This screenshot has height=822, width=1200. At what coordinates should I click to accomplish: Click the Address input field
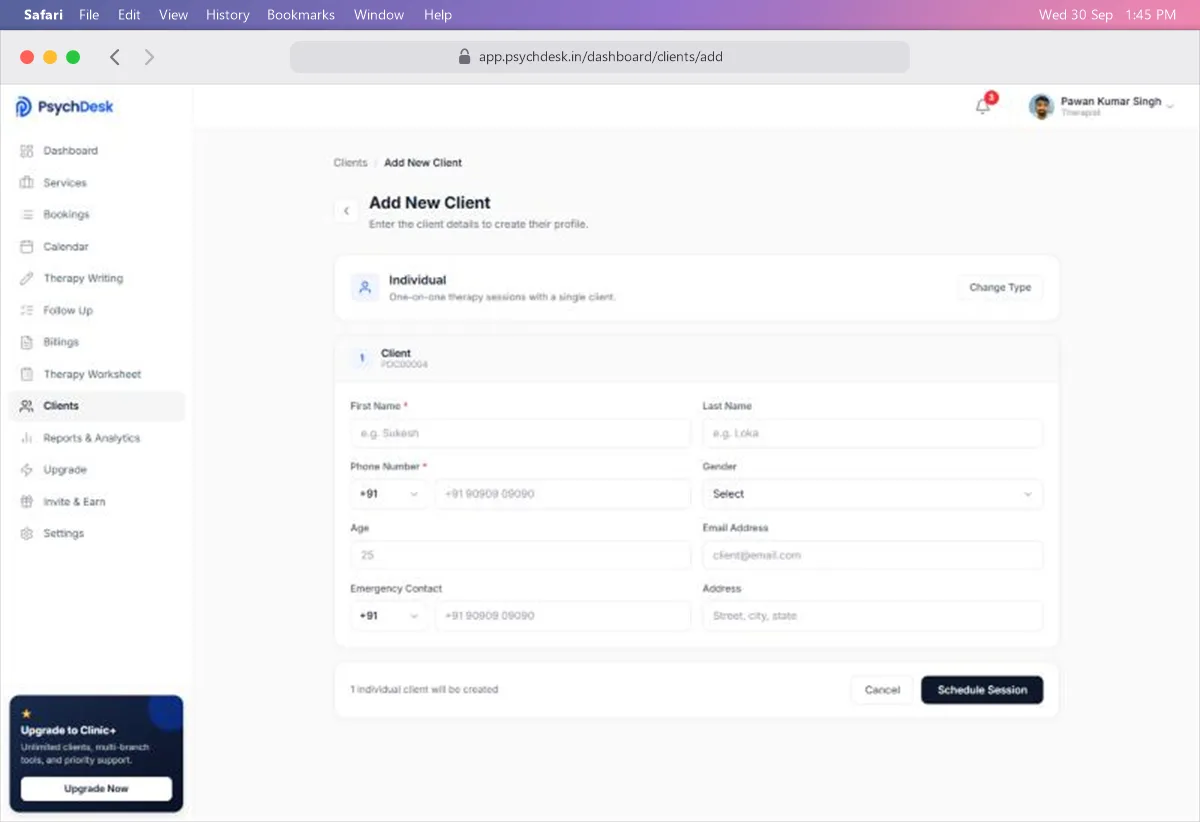point(872,616)
